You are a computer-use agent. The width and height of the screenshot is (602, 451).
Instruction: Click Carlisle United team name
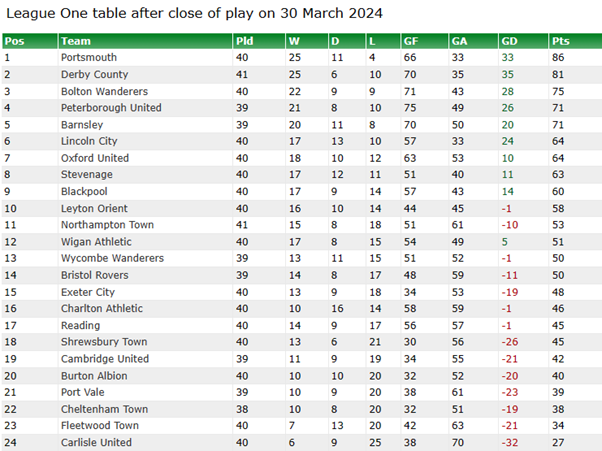click(96, 442)
